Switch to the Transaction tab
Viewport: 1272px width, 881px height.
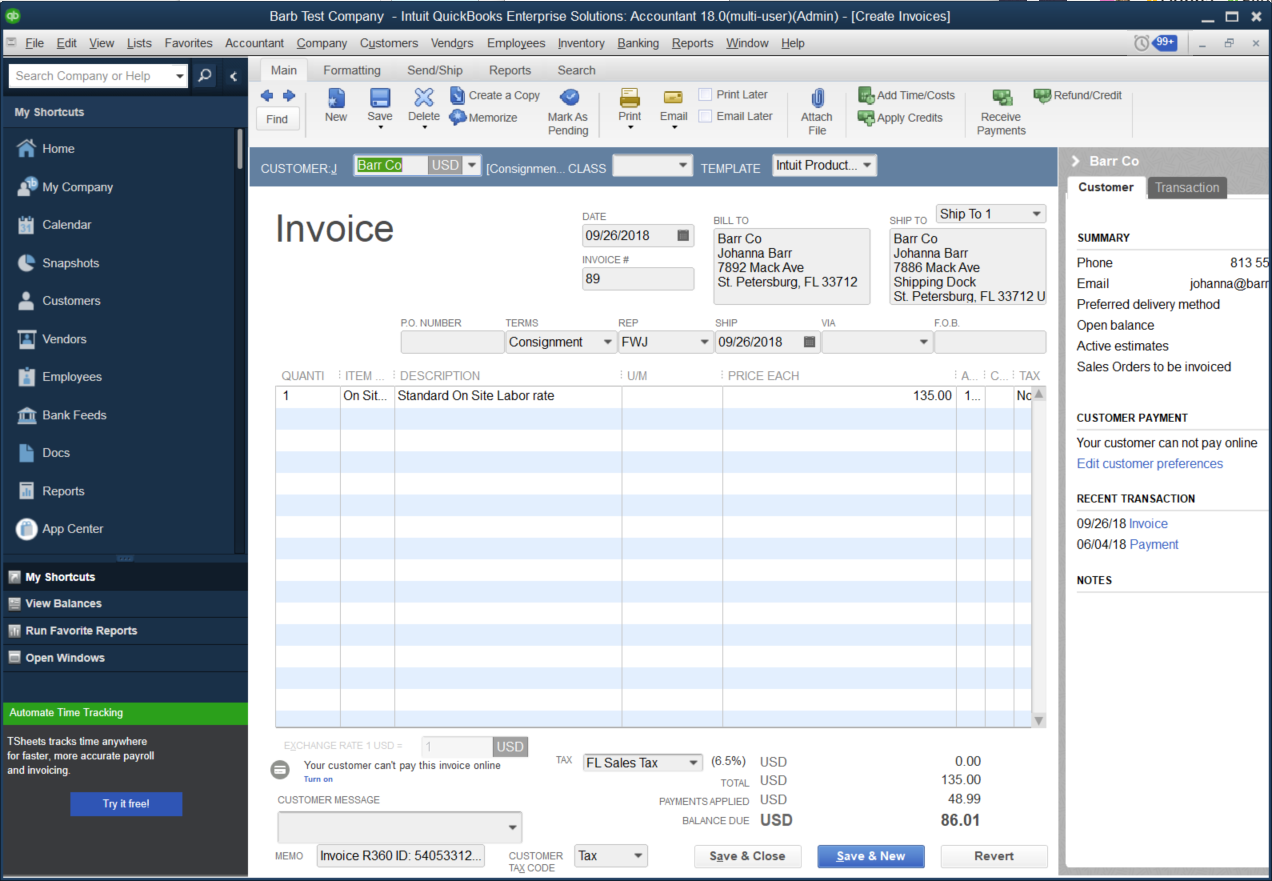pyautogui.click(x=1187, y=187)
